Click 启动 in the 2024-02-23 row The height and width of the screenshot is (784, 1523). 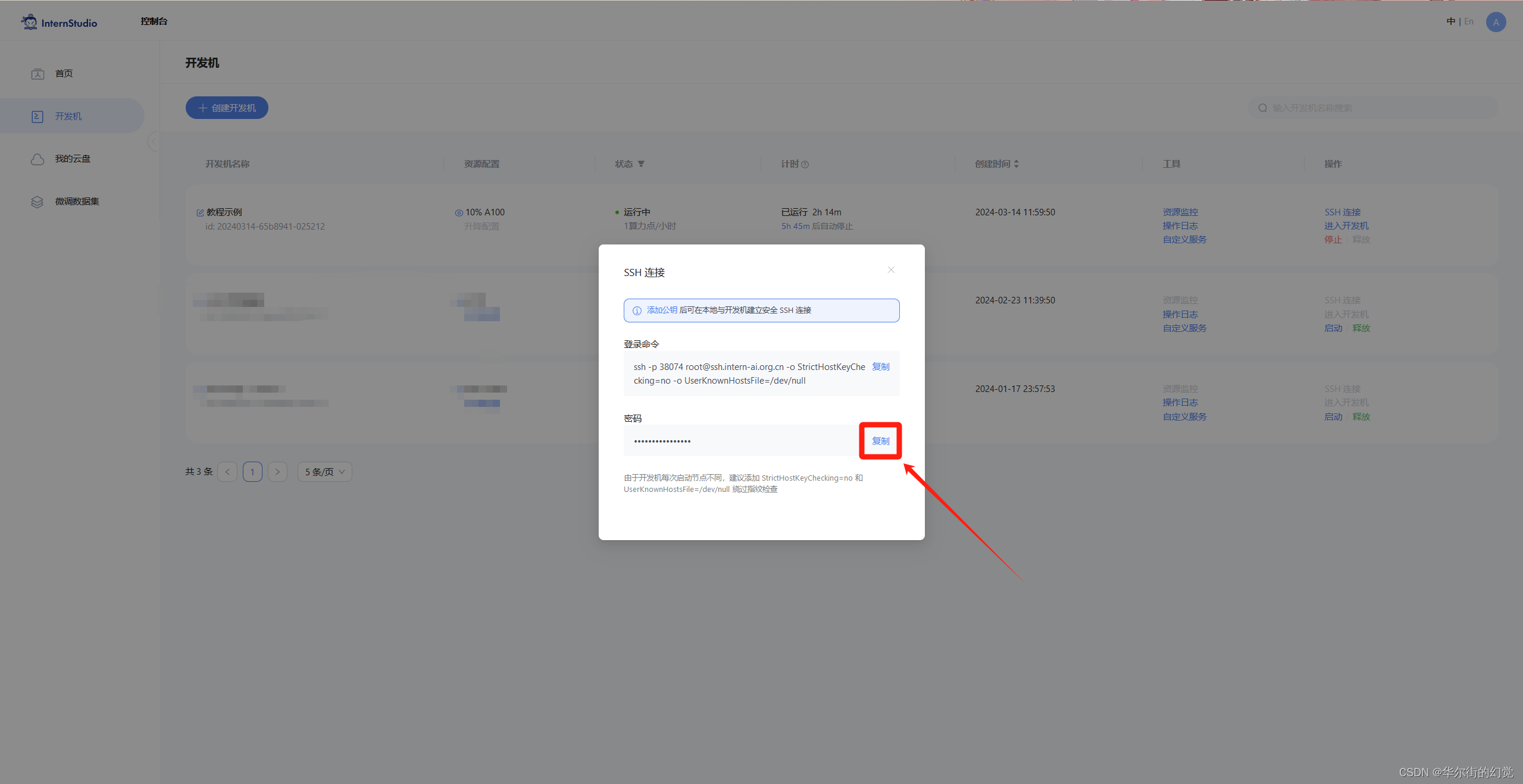(x=1333, y=328)
